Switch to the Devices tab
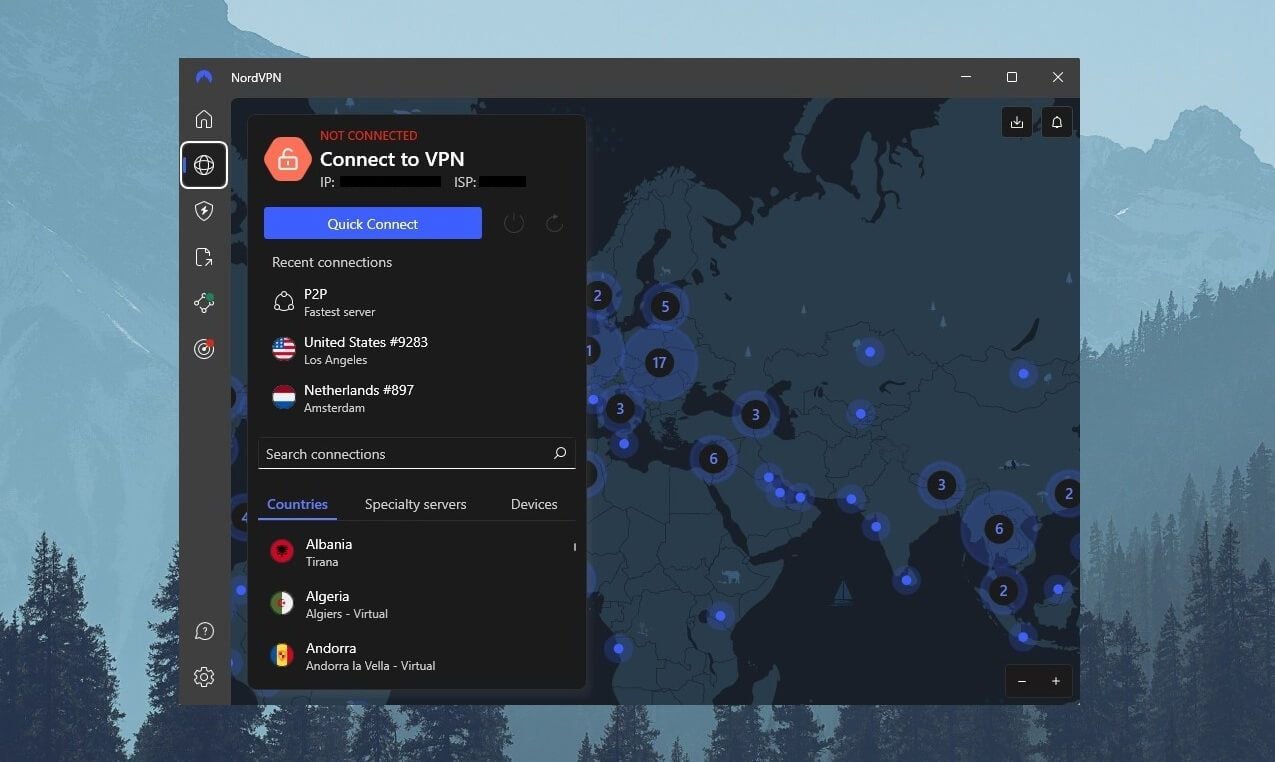 coord(534,504)
